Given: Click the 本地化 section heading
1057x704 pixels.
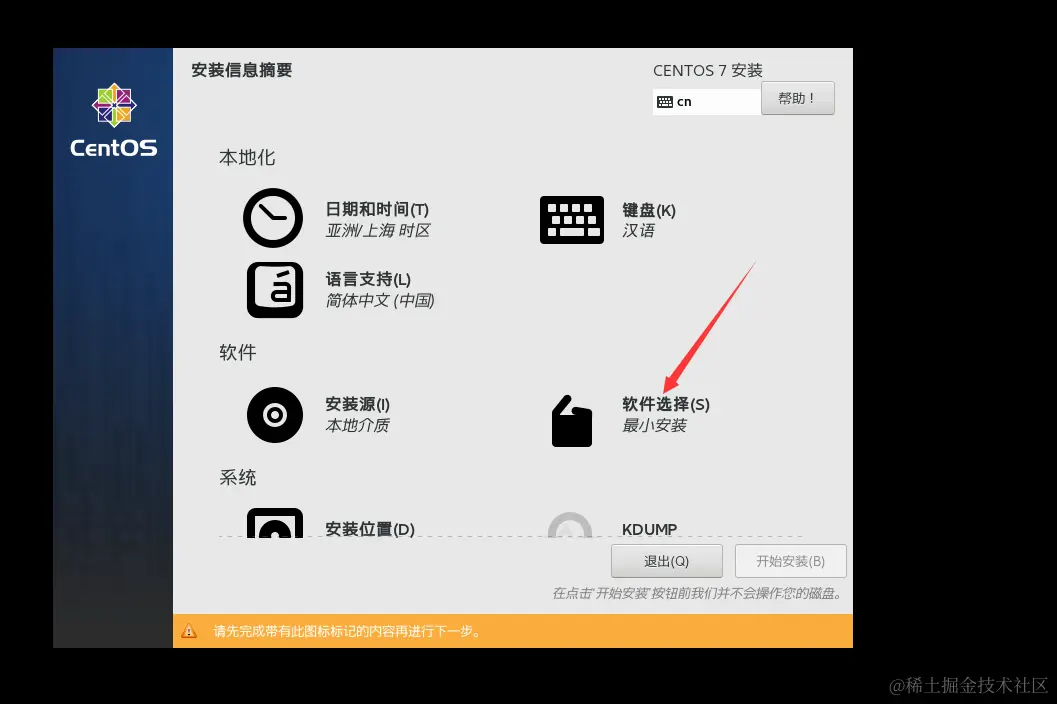Looking at the screenshot, I should (247, 158).
